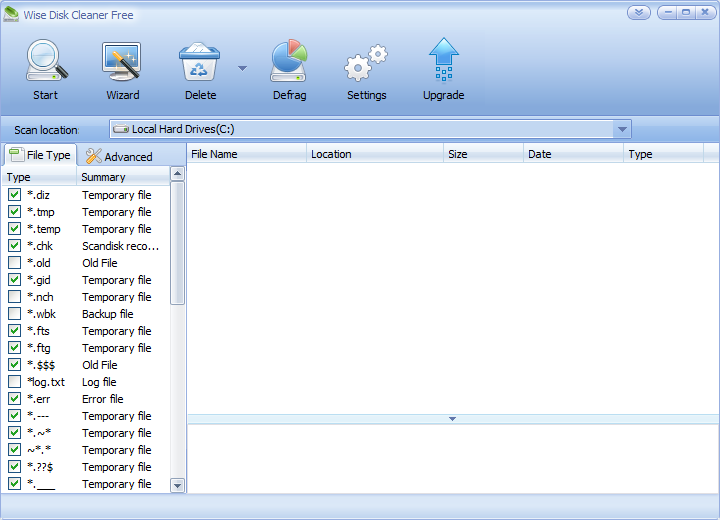Open Settings with the gears icon
720x520 pixels.
366,63
